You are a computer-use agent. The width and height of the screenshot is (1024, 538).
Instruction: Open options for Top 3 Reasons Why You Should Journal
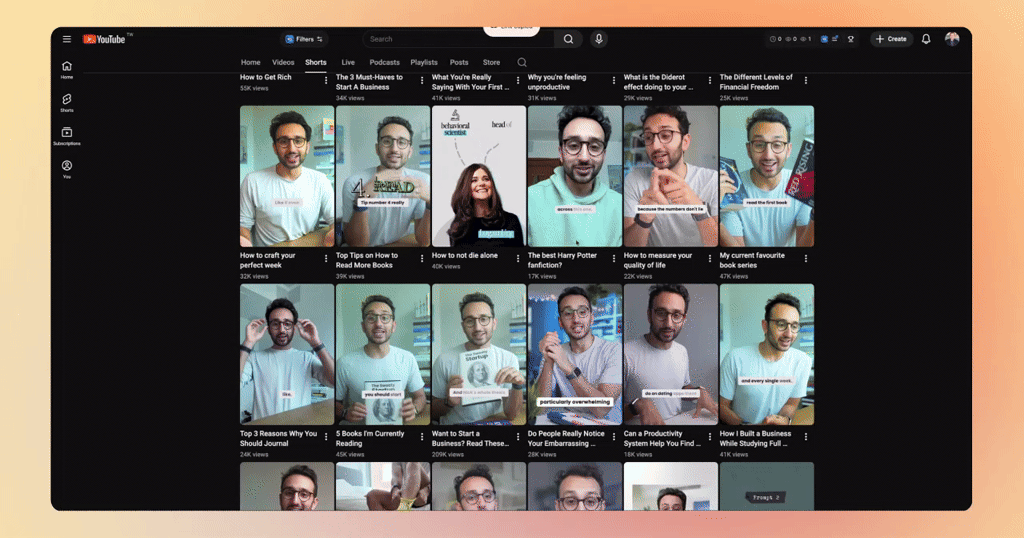point(326,437)
